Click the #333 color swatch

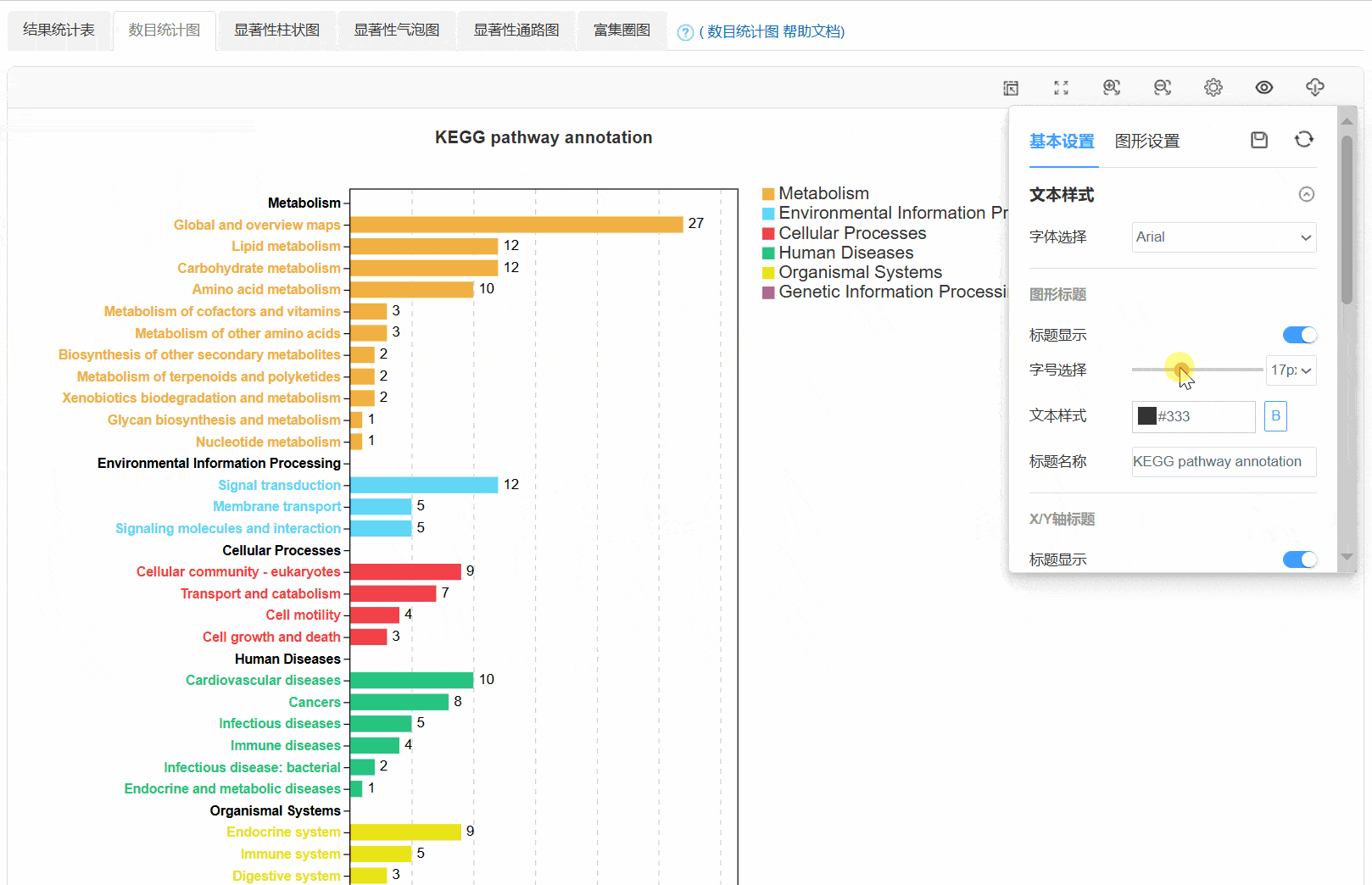[1146, 416]
